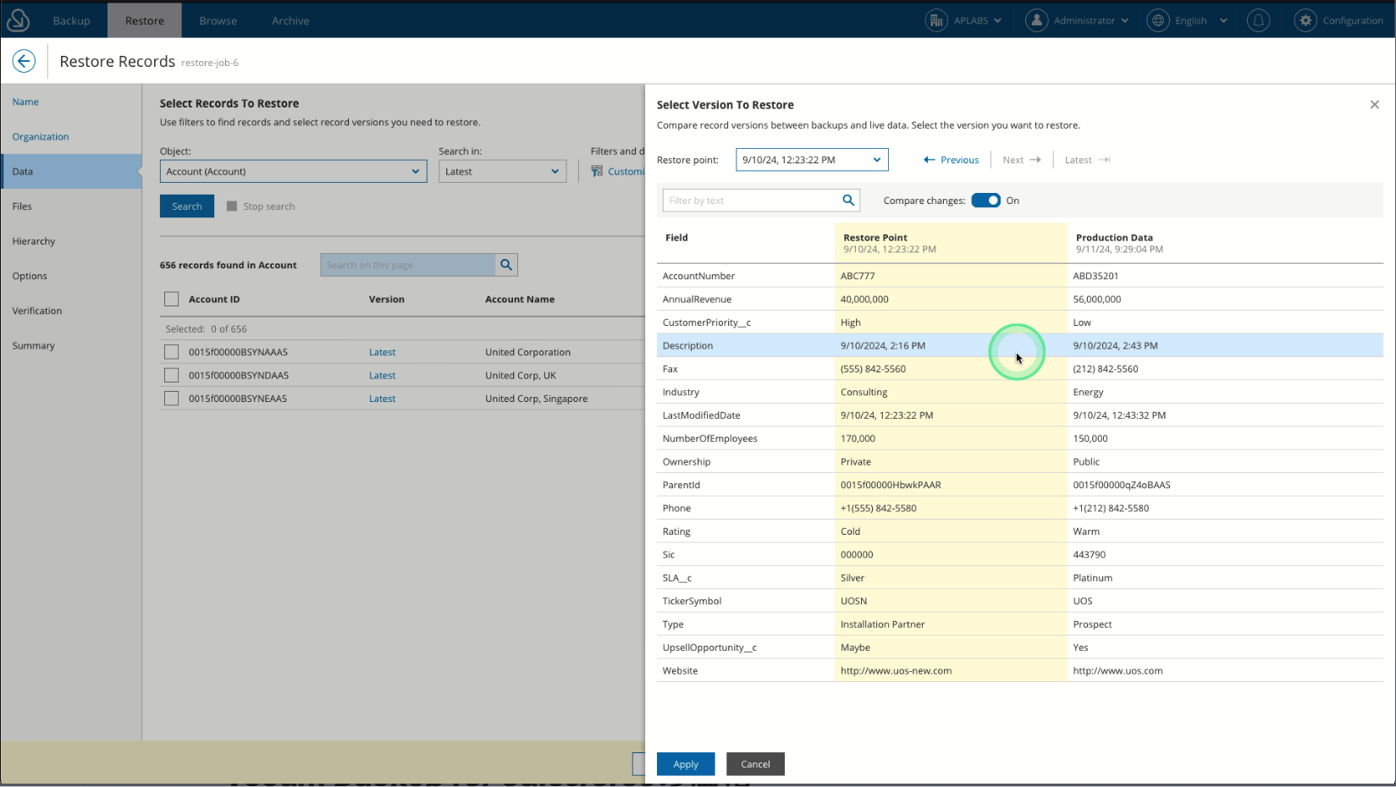This screenshot has height=787, width=1396.
Task: Click the APLABS organization building icon
Action: coord(937,19)
